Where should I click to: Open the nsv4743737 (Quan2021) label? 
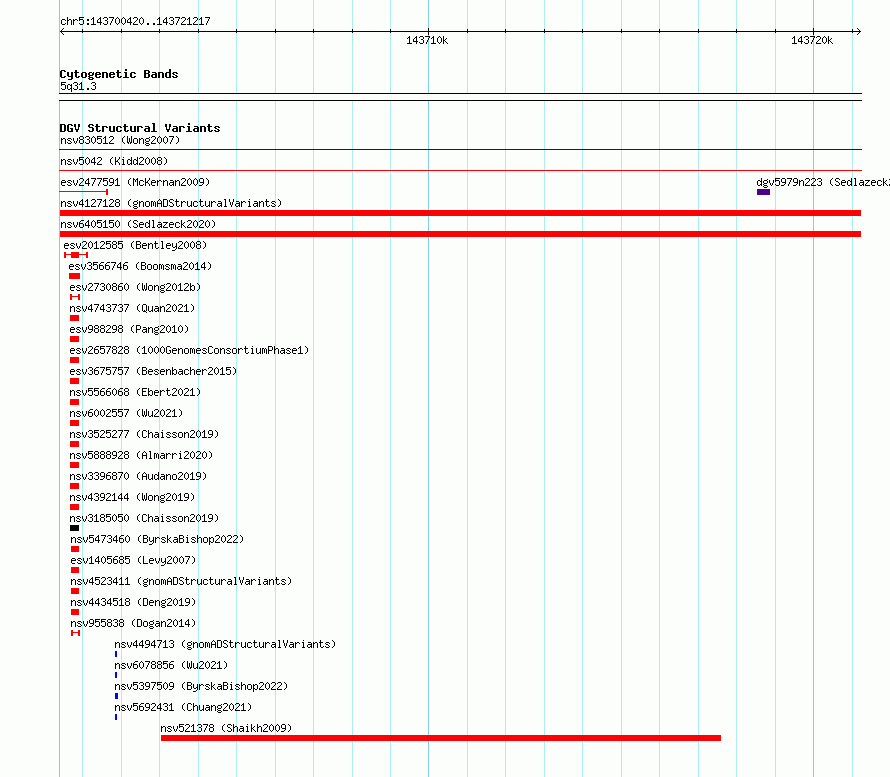click(x=132, y=308)
